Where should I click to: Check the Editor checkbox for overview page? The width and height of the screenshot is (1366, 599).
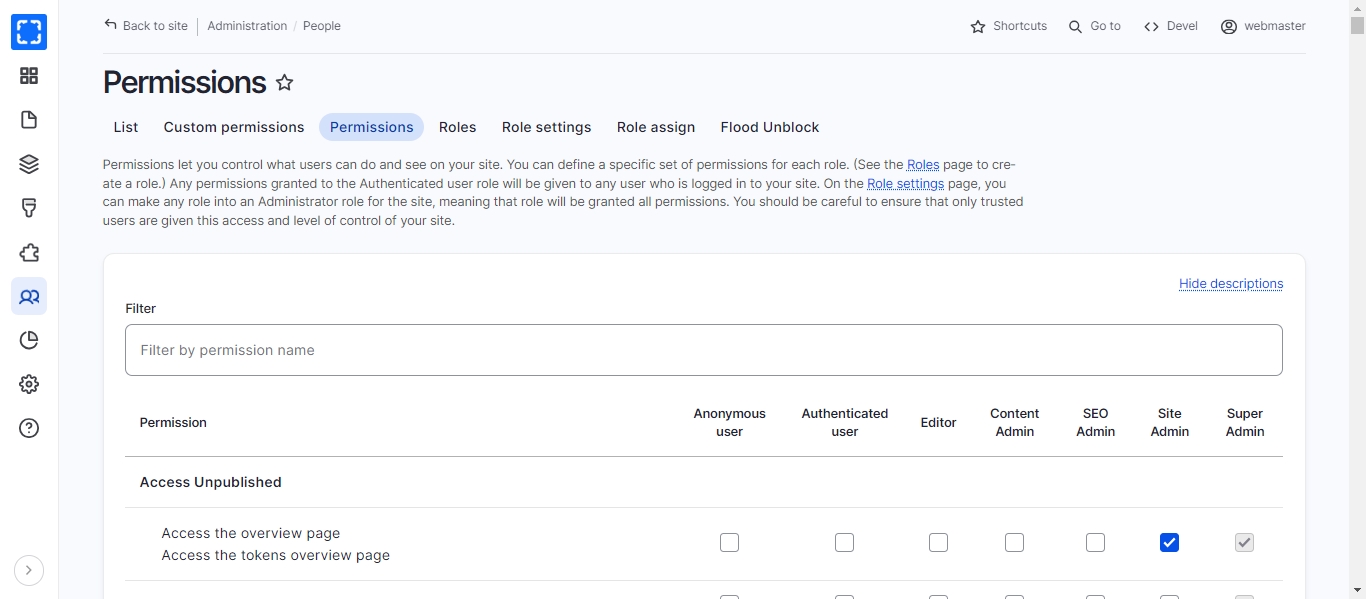point(938,542)
